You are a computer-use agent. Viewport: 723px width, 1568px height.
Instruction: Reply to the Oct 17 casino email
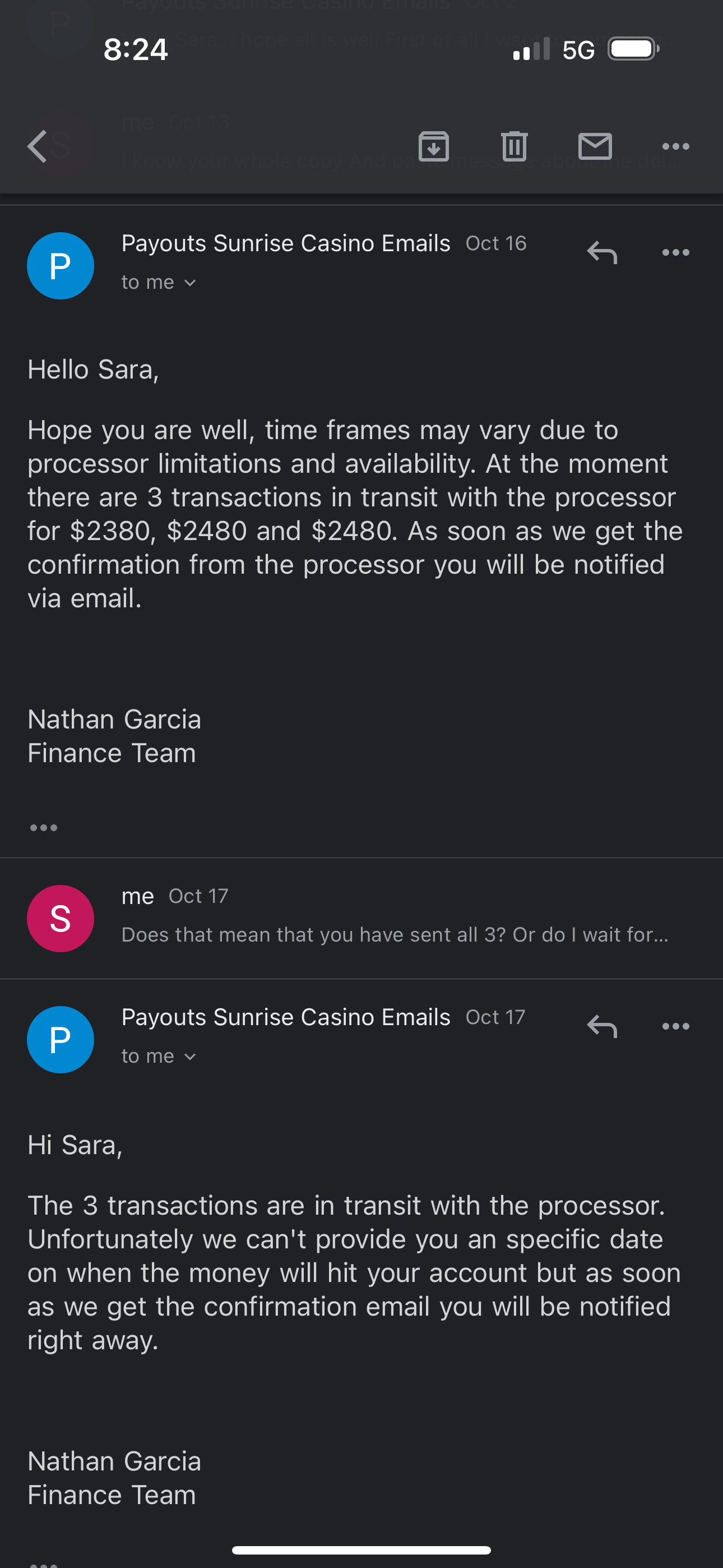pos(602,1026)
